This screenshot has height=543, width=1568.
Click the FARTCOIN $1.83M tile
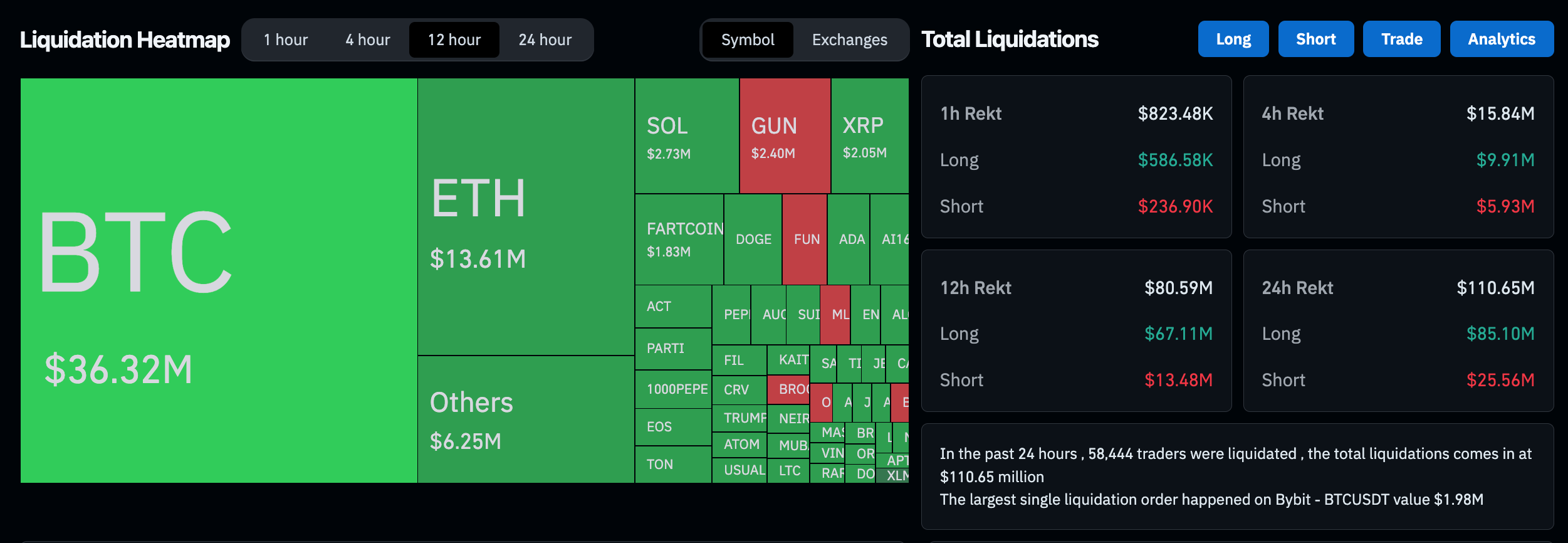679,240
